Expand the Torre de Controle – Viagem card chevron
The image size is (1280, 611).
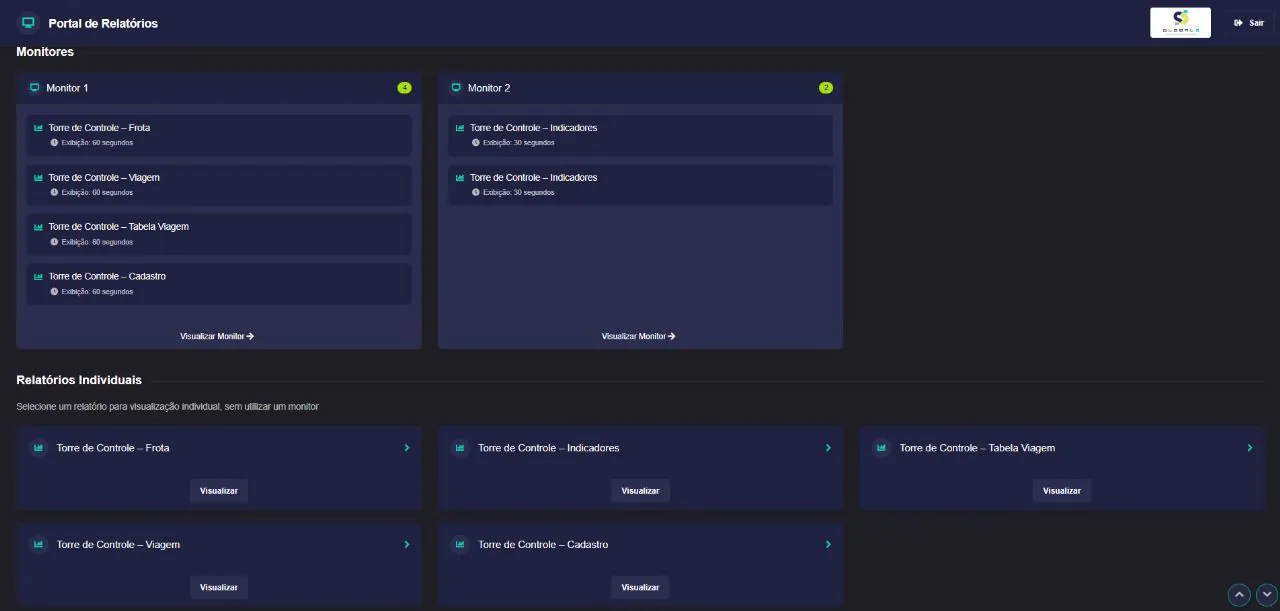(x=406, y=544)
